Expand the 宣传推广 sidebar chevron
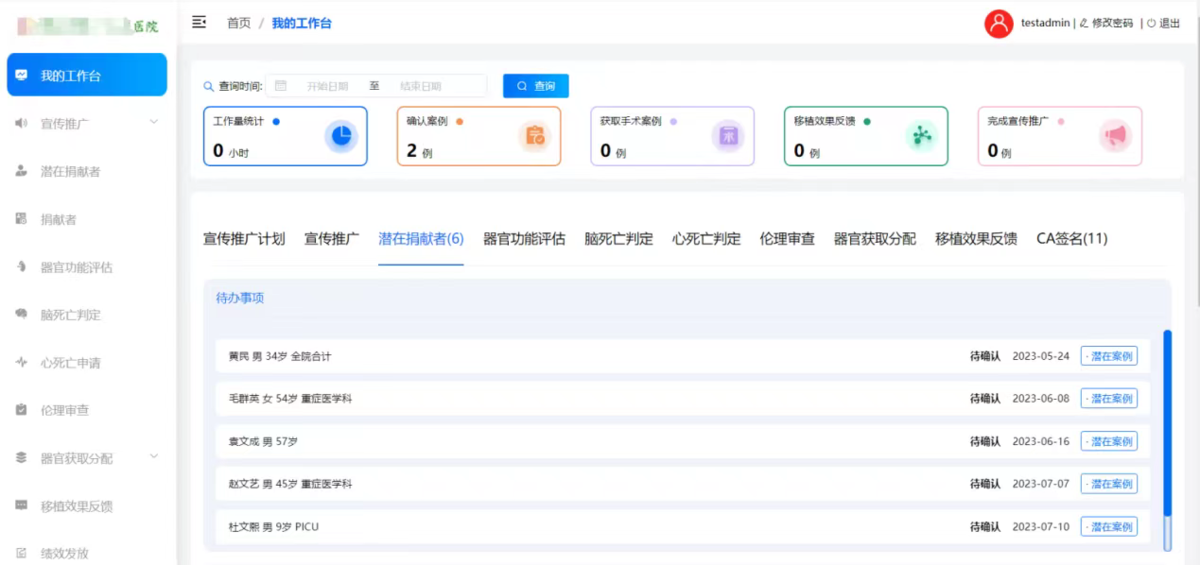This screenshot has height=565, width=1200. pos(153,122)
